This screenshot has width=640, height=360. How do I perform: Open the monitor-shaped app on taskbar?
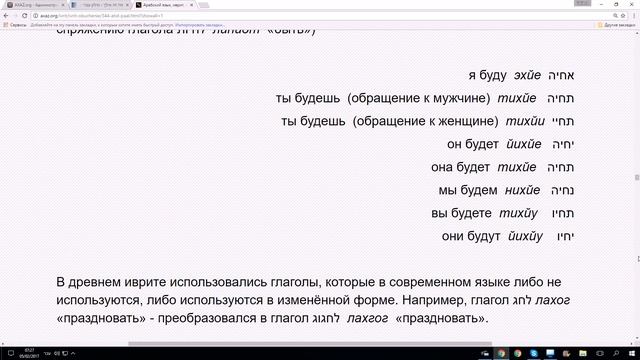[550, 353]
